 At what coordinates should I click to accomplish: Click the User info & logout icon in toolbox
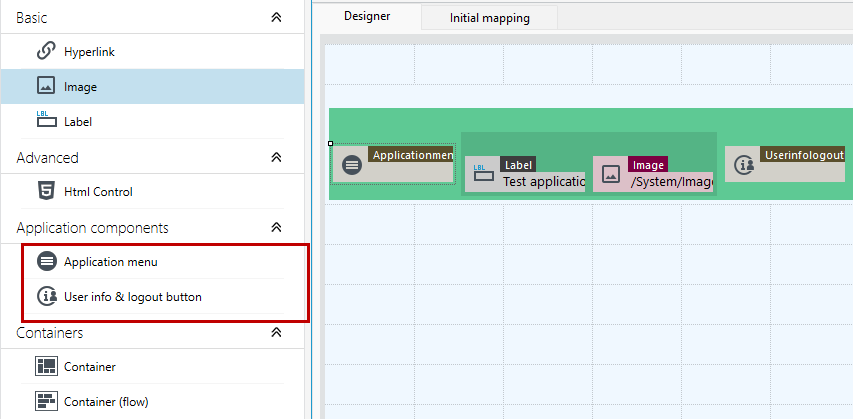click(x=47, y=297)
